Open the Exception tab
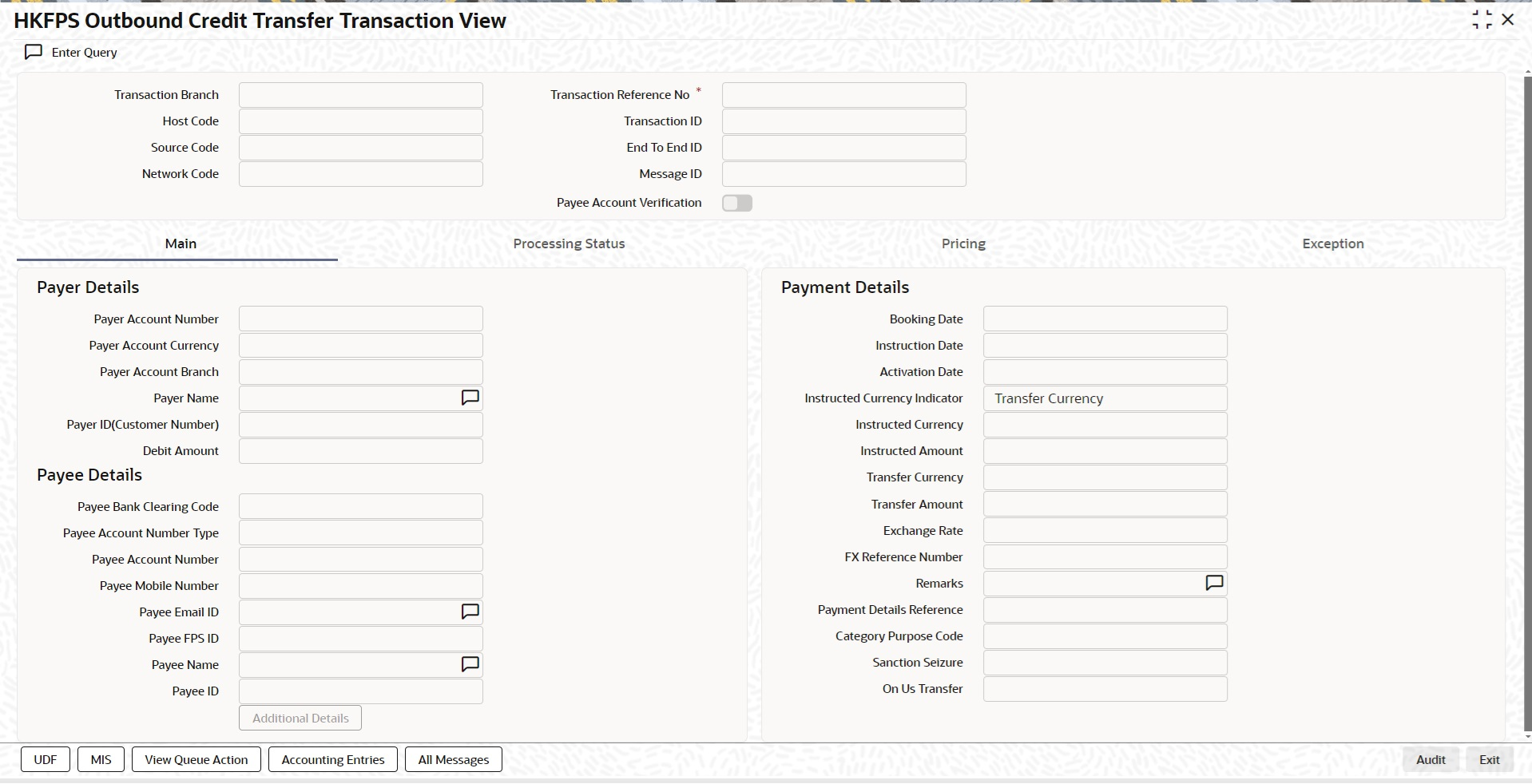 (1332, 244)
